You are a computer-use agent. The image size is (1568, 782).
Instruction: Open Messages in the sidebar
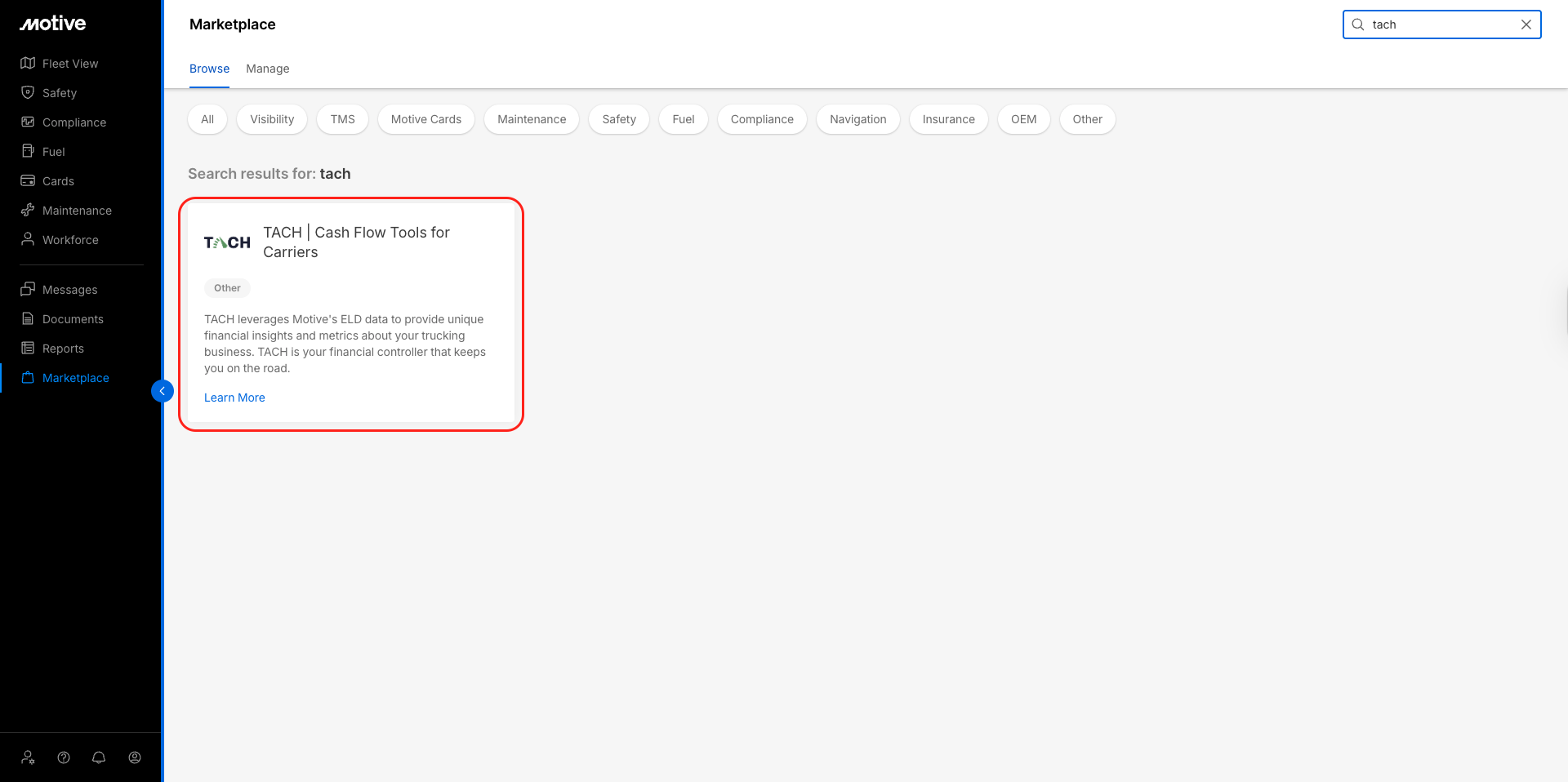pos(69,290)
